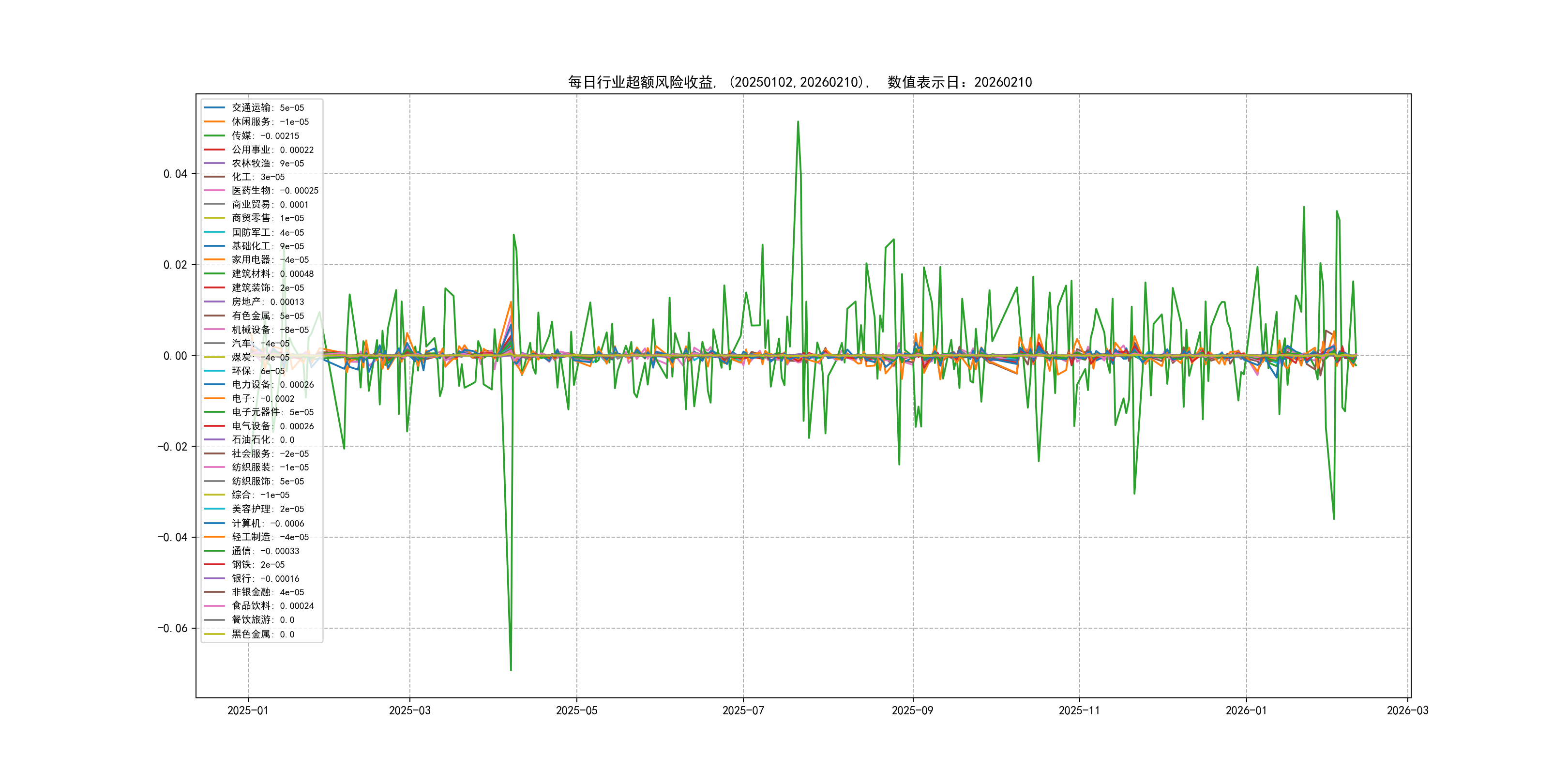Click the 2025-05 x-axis tick label

tap(576, 710)
